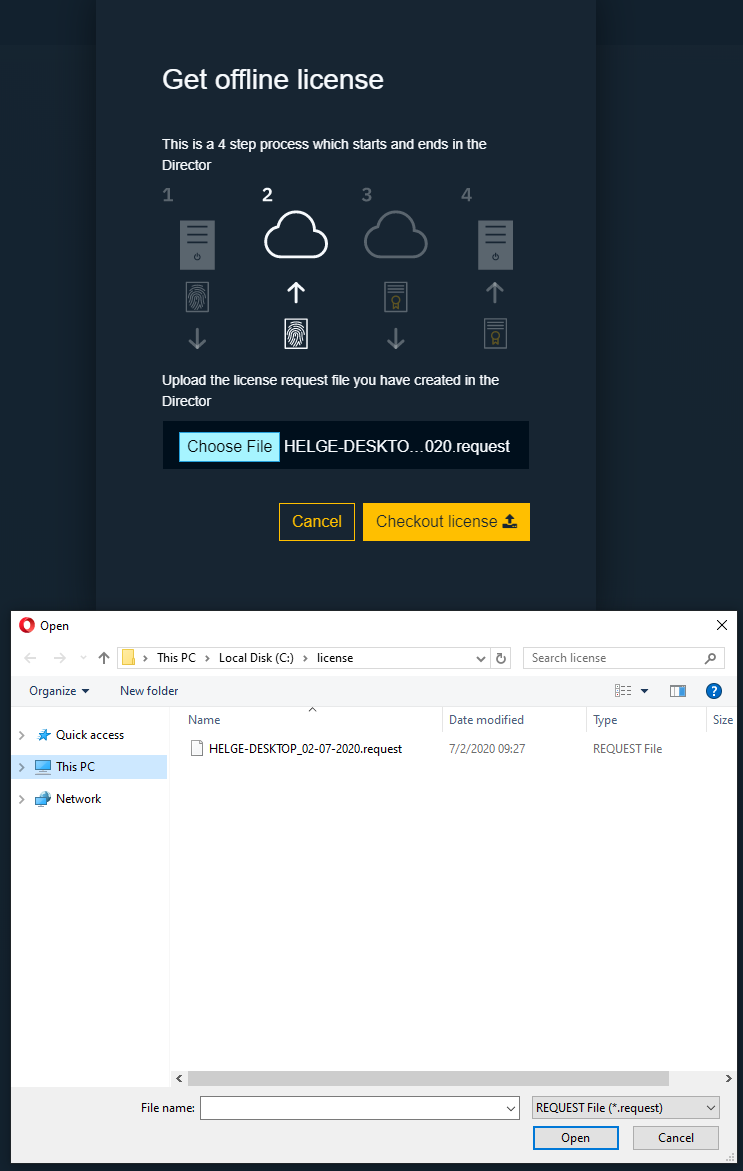Screen dimensions: 743x1171
Task: Expand the Quick access tree node
Action: [22, 735]
